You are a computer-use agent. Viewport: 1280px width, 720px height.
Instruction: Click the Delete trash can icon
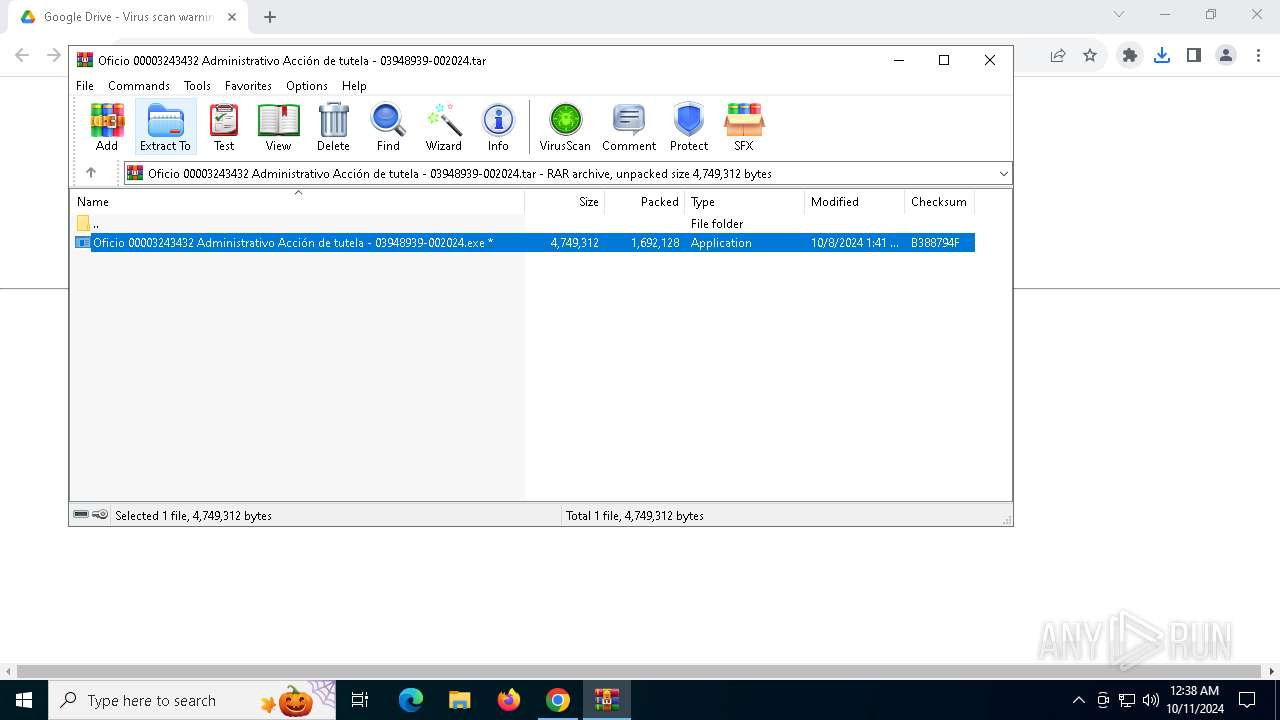(x=333, y=127)
